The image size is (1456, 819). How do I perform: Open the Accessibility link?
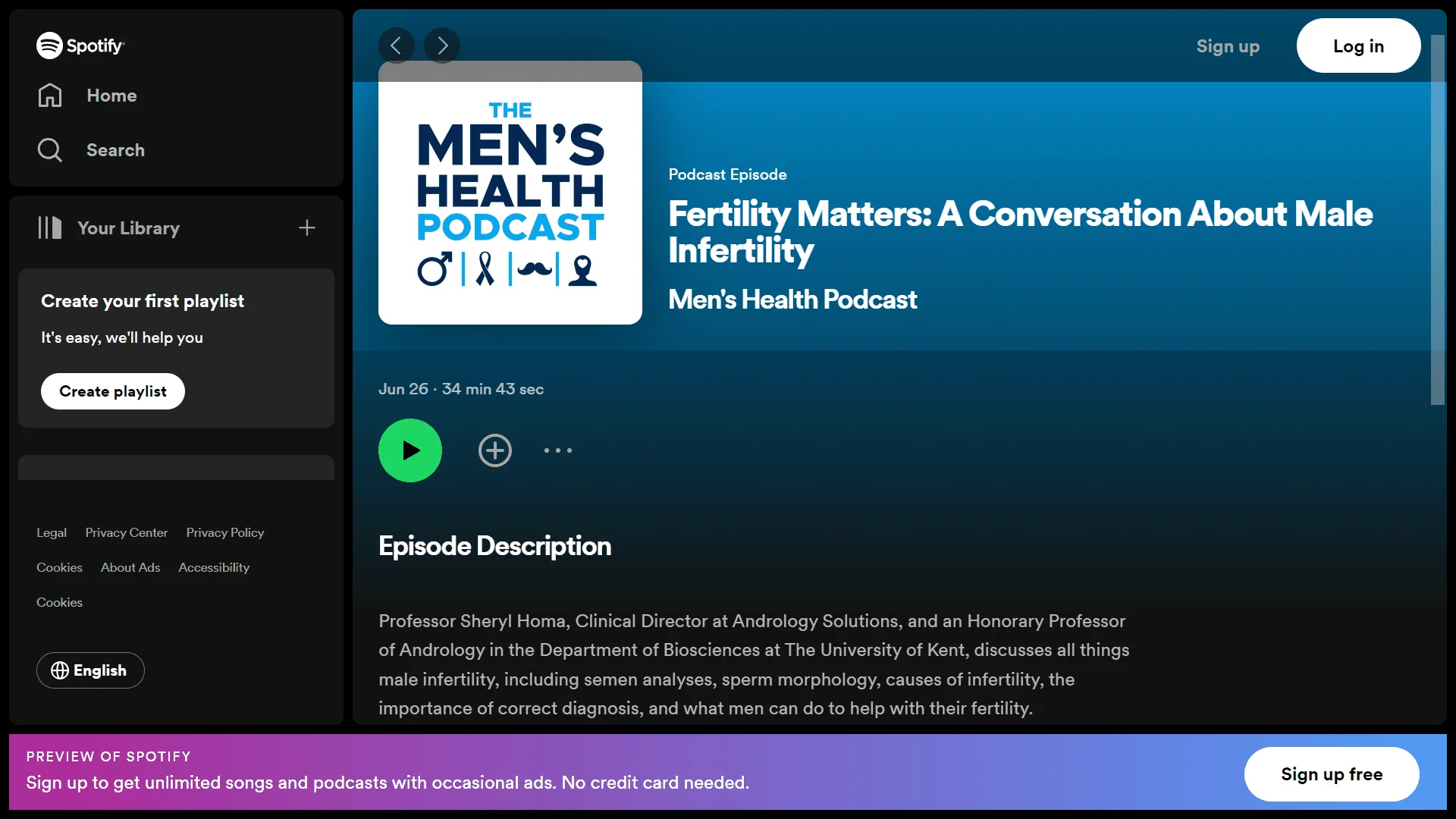coord(214,567)
